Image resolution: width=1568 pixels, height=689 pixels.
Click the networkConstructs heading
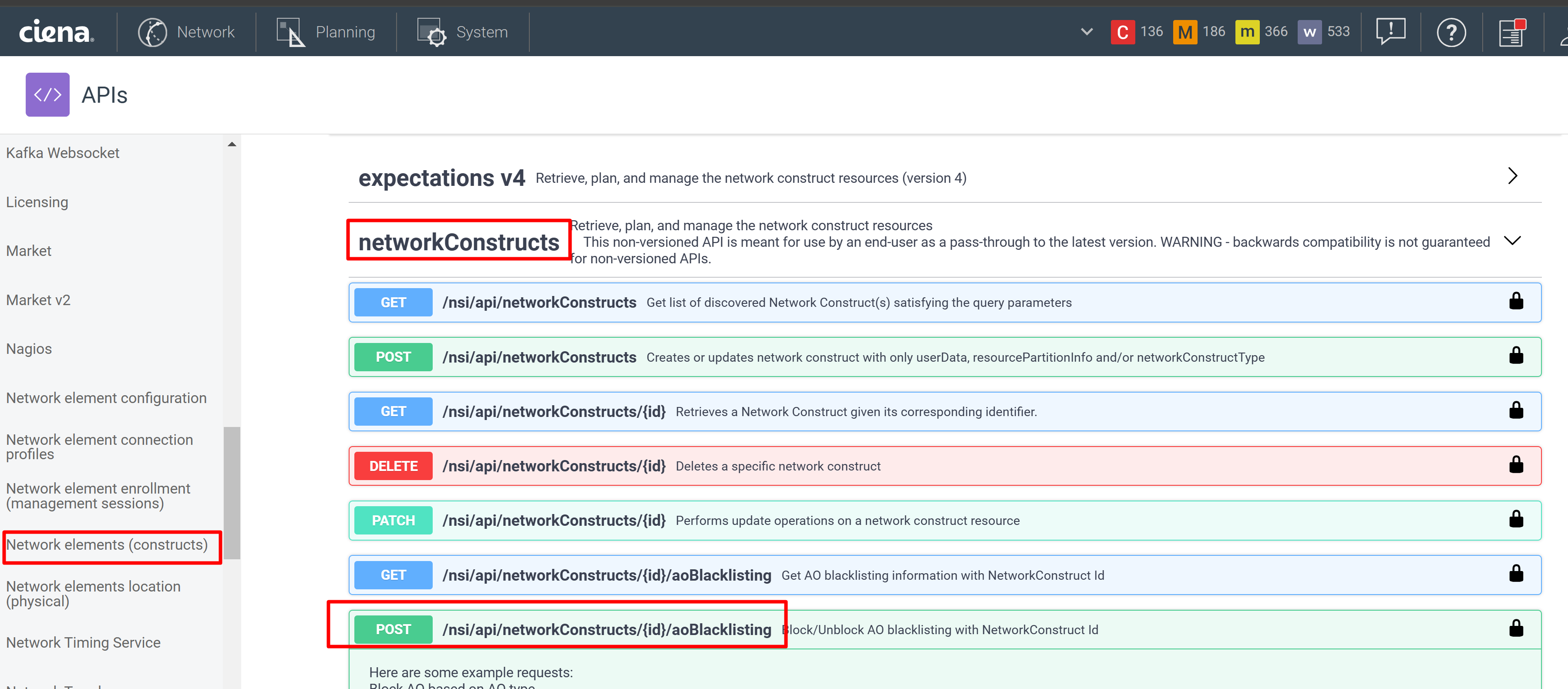459,242
